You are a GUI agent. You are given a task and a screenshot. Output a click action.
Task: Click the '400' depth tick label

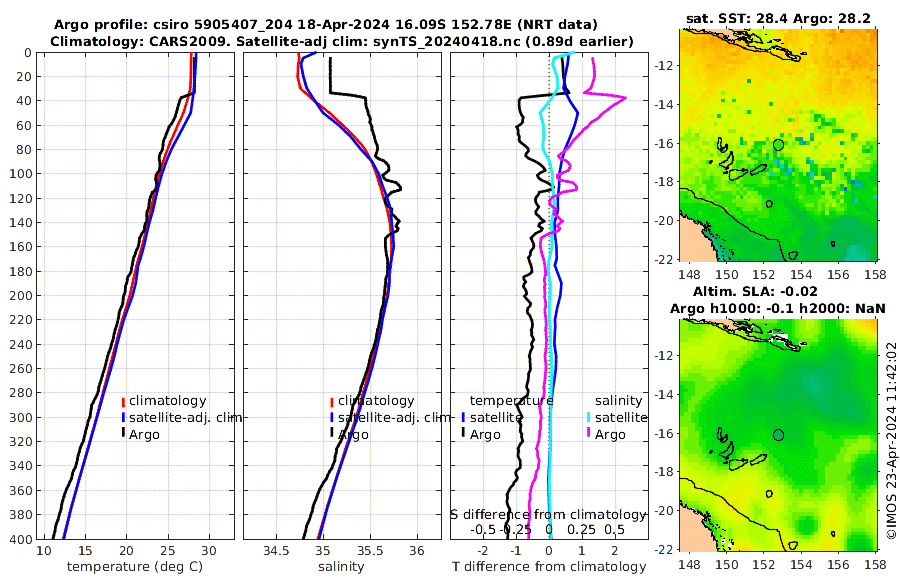pyautogui.click(x=21, y=539)
